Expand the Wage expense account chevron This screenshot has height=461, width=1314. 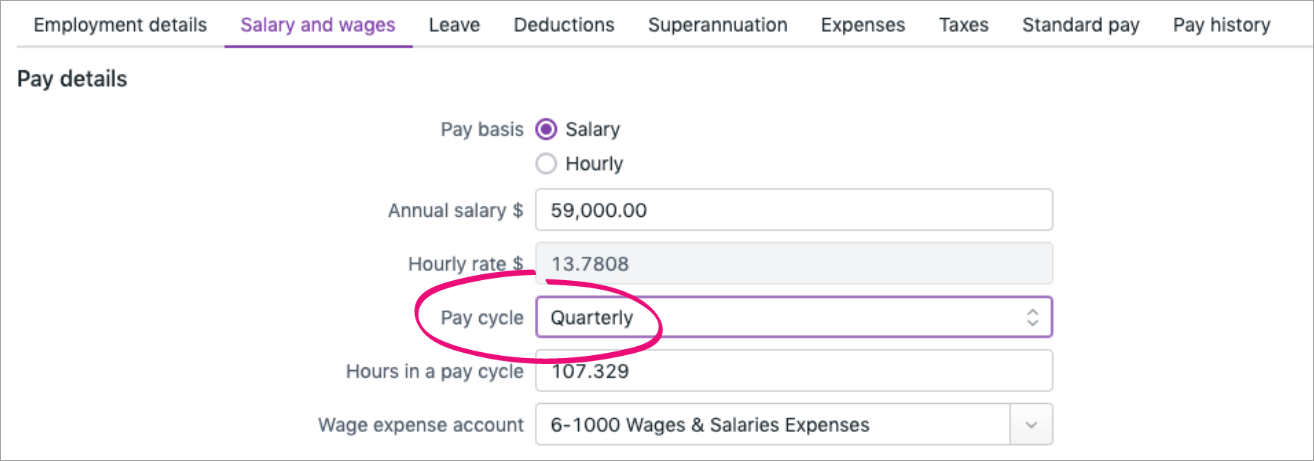[1033, 425]
